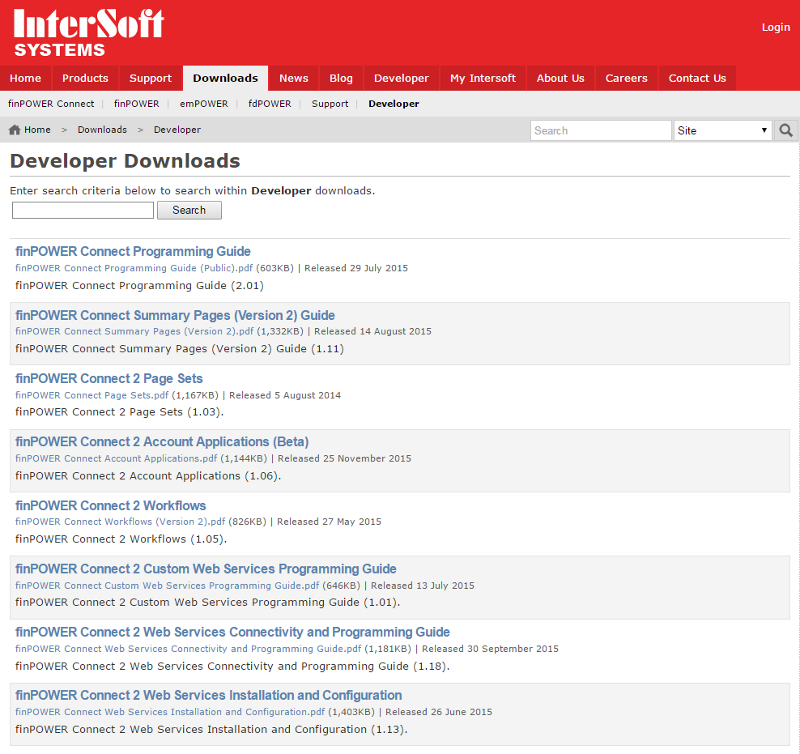
Task: Open the Blog menu item
Action: tap(341, 79)
